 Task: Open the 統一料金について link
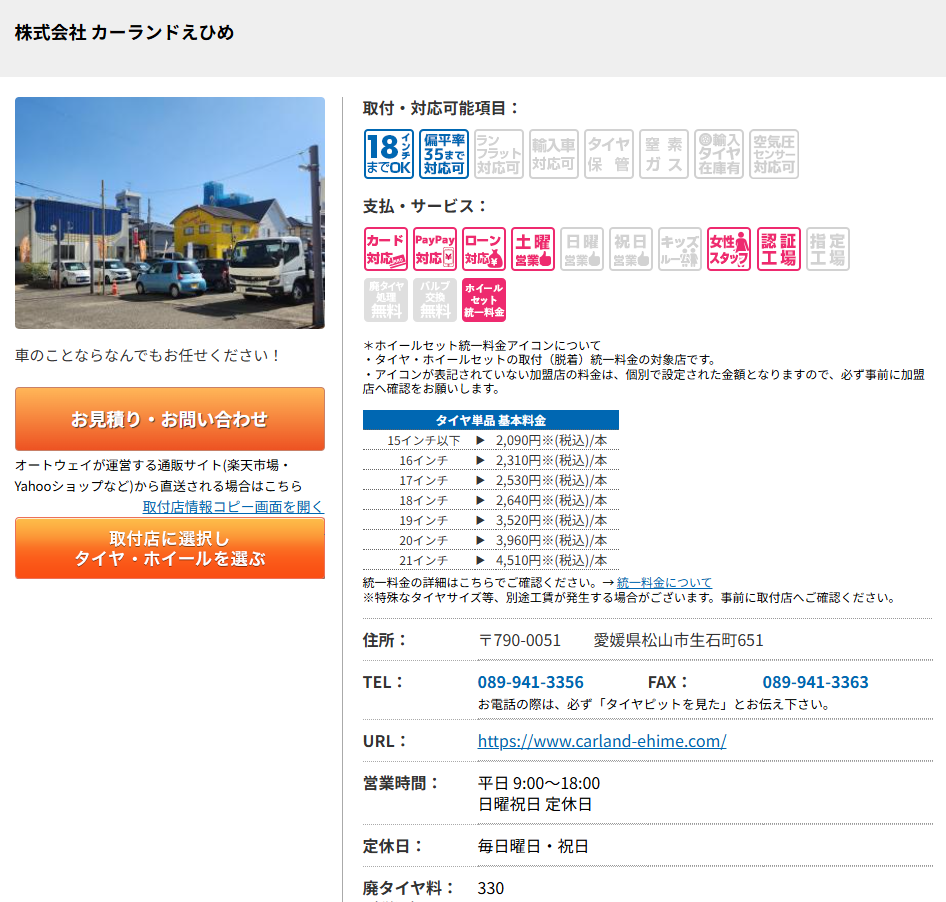(664, 583)
